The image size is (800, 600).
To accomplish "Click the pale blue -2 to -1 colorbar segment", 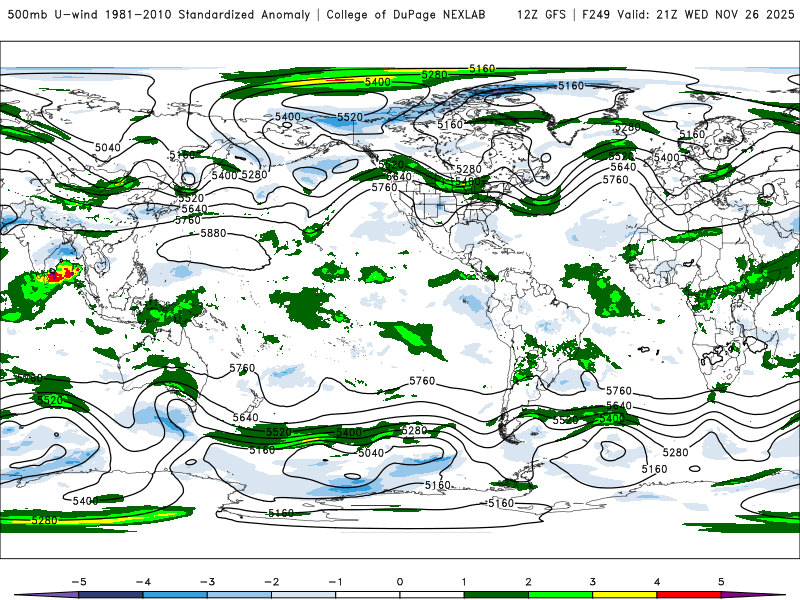I will [304, 595].
